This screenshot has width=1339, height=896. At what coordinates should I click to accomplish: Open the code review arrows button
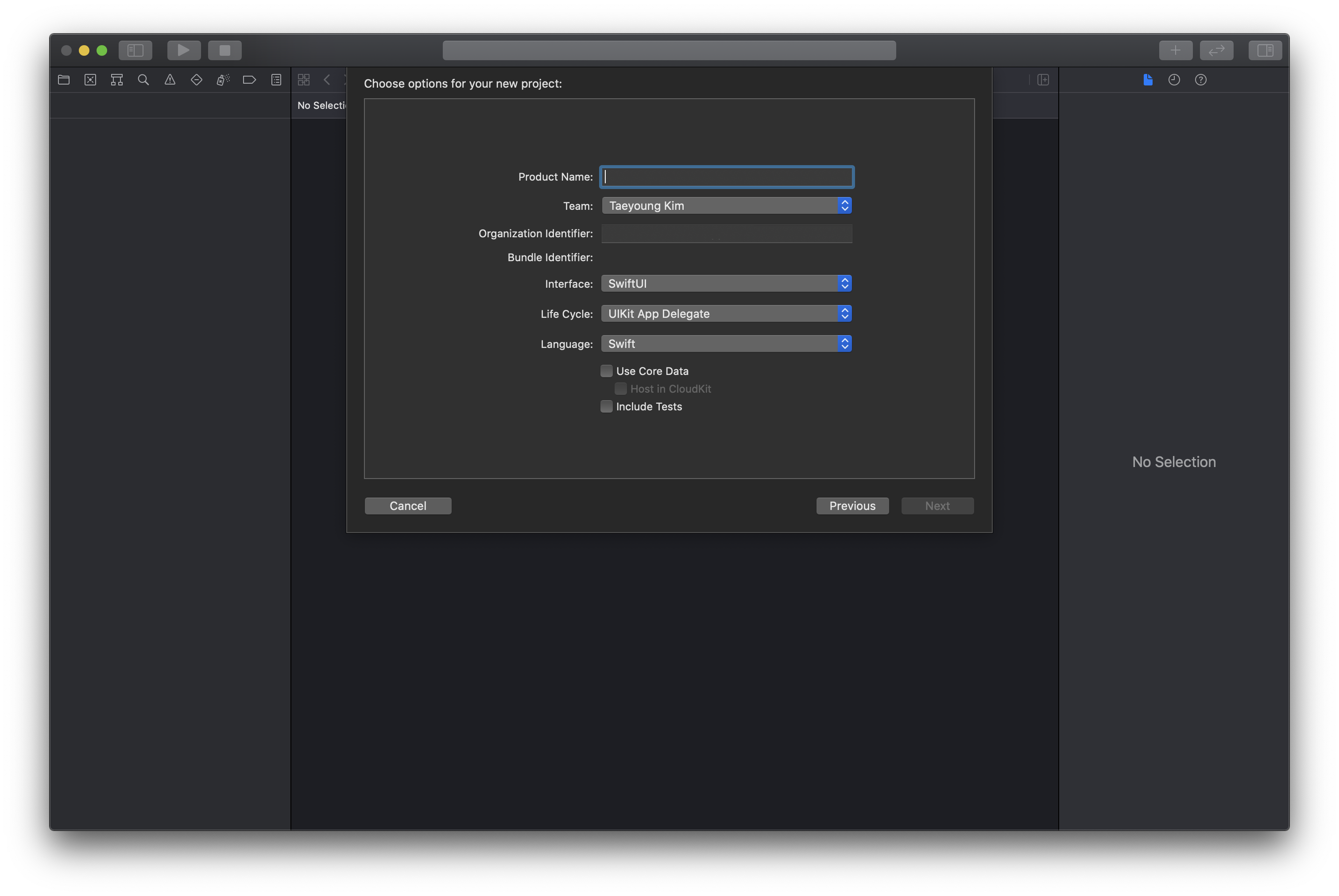pos(1216,50)
